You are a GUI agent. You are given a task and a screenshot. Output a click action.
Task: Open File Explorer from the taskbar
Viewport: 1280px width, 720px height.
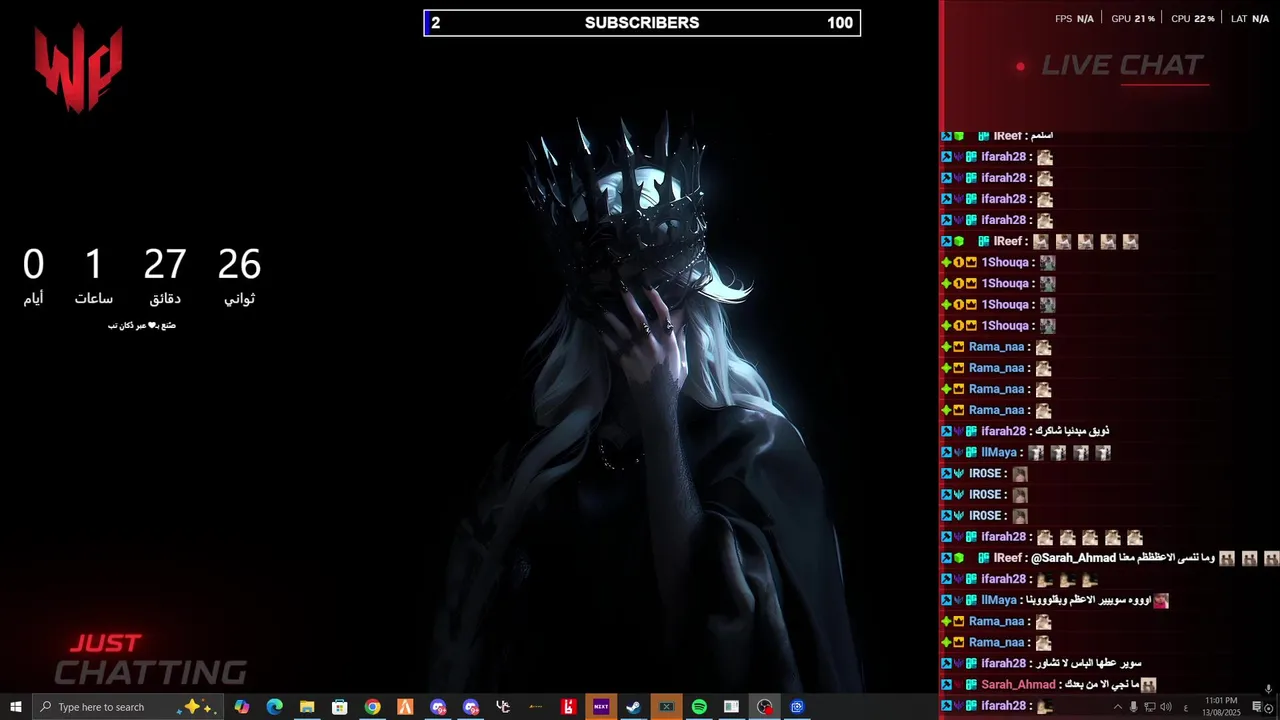coord(307,707)
